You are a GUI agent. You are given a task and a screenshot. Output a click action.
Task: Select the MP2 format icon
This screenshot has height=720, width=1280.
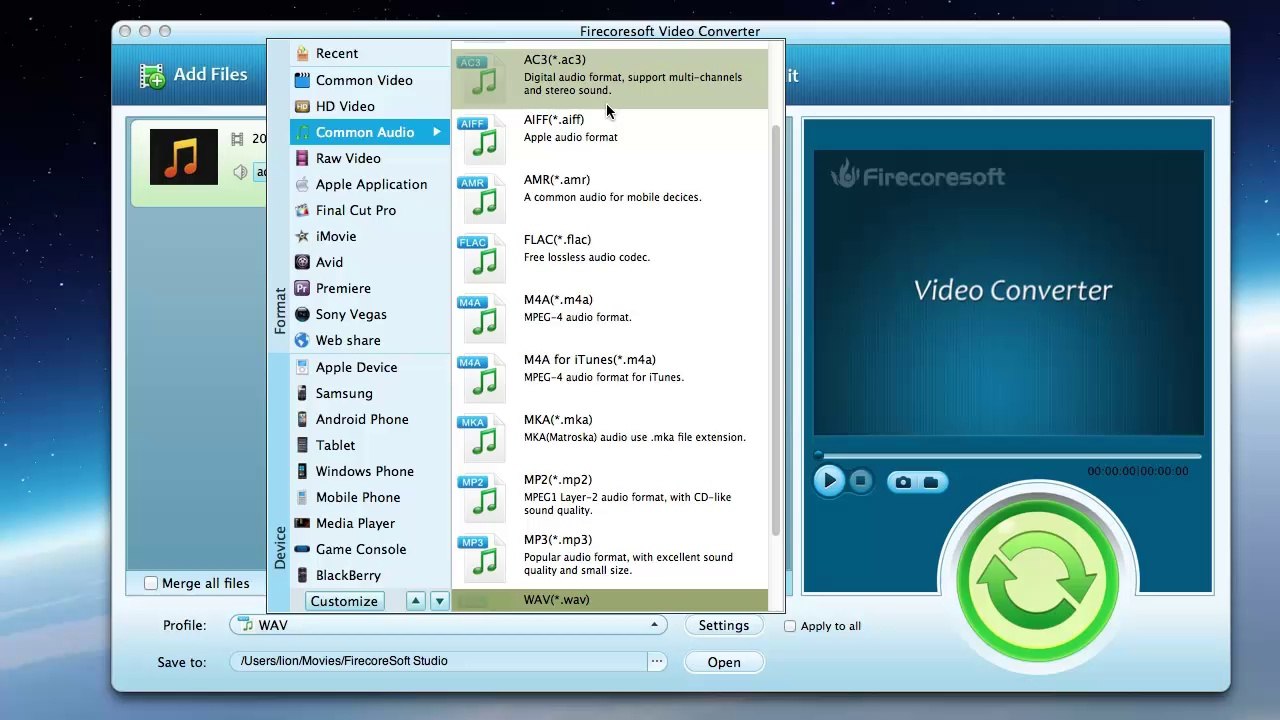click(x=483, y=498)
